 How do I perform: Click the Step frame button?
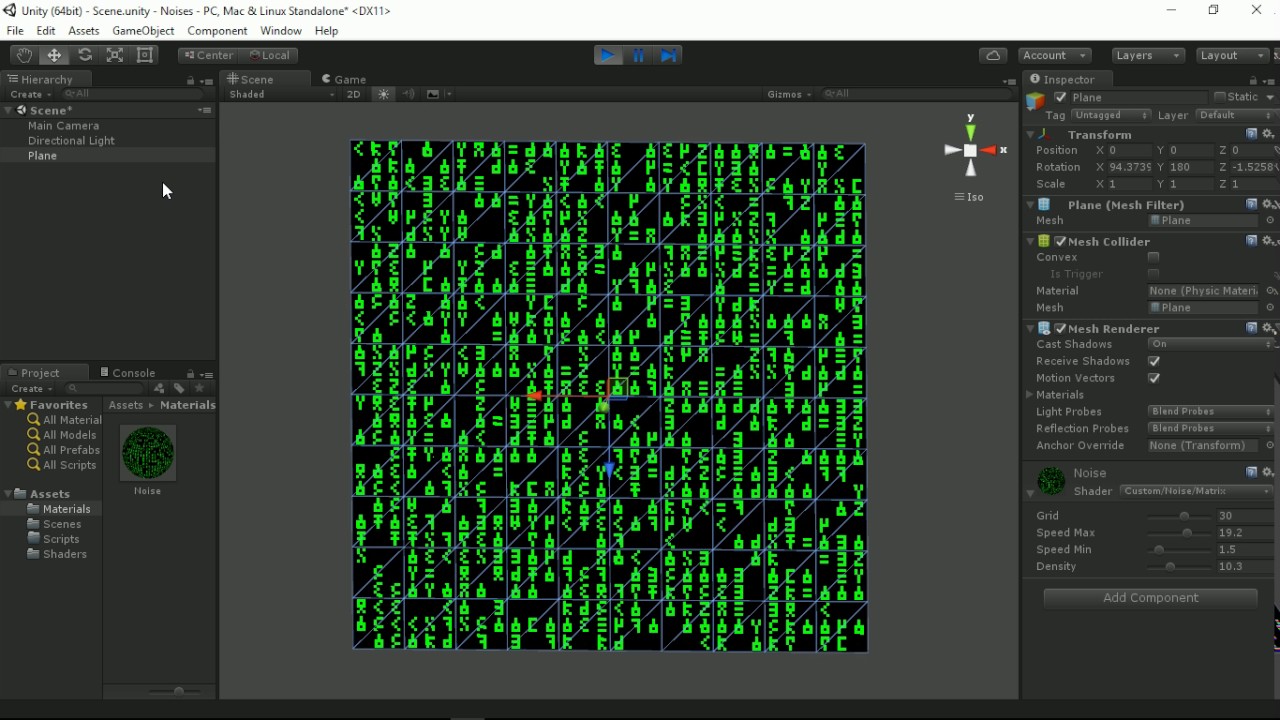669,55
